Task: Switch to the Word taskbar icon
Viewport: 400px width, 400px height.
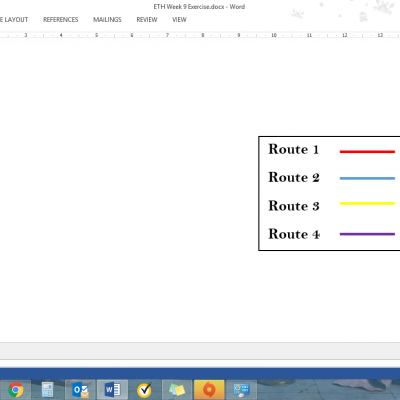Action: 112,389
